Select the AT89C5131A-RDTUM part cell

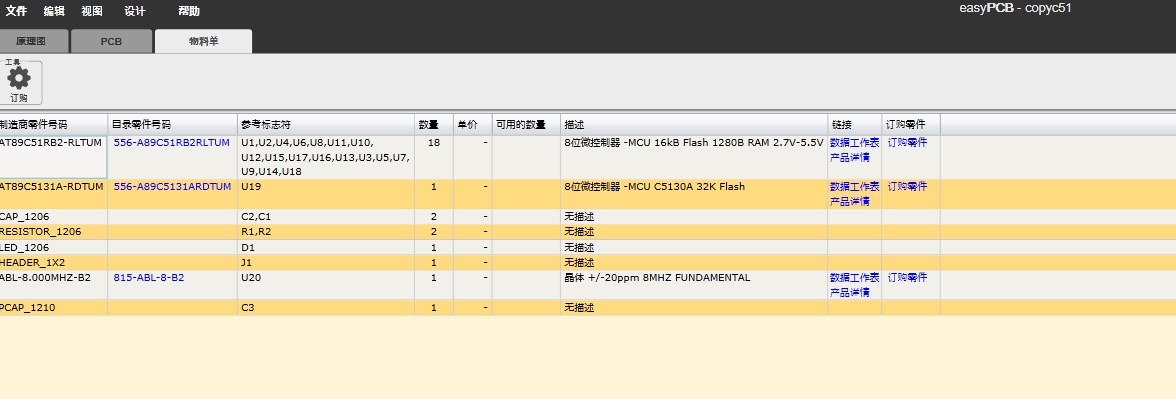53,194
